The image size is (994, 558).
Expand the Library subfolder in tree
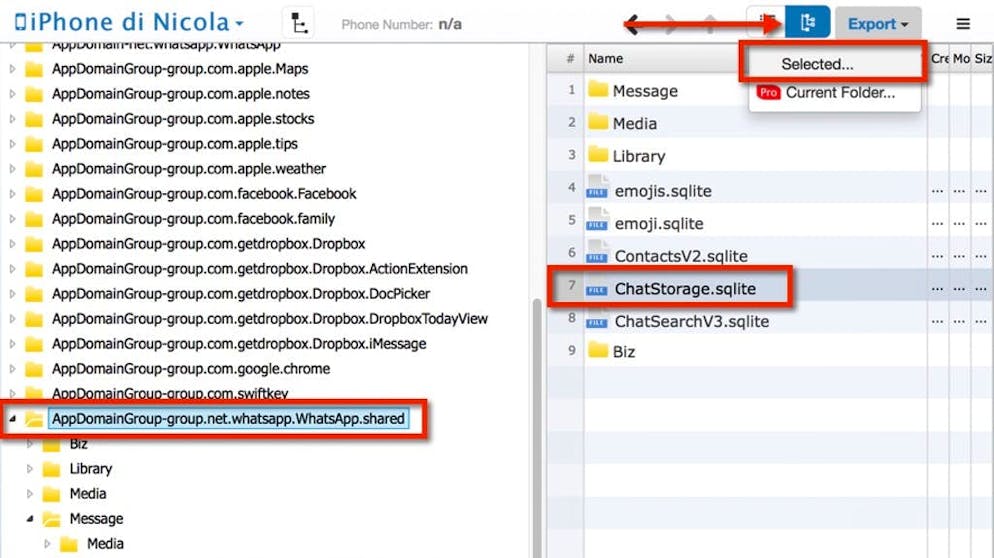pyautogui.click(x=30, y=469)
